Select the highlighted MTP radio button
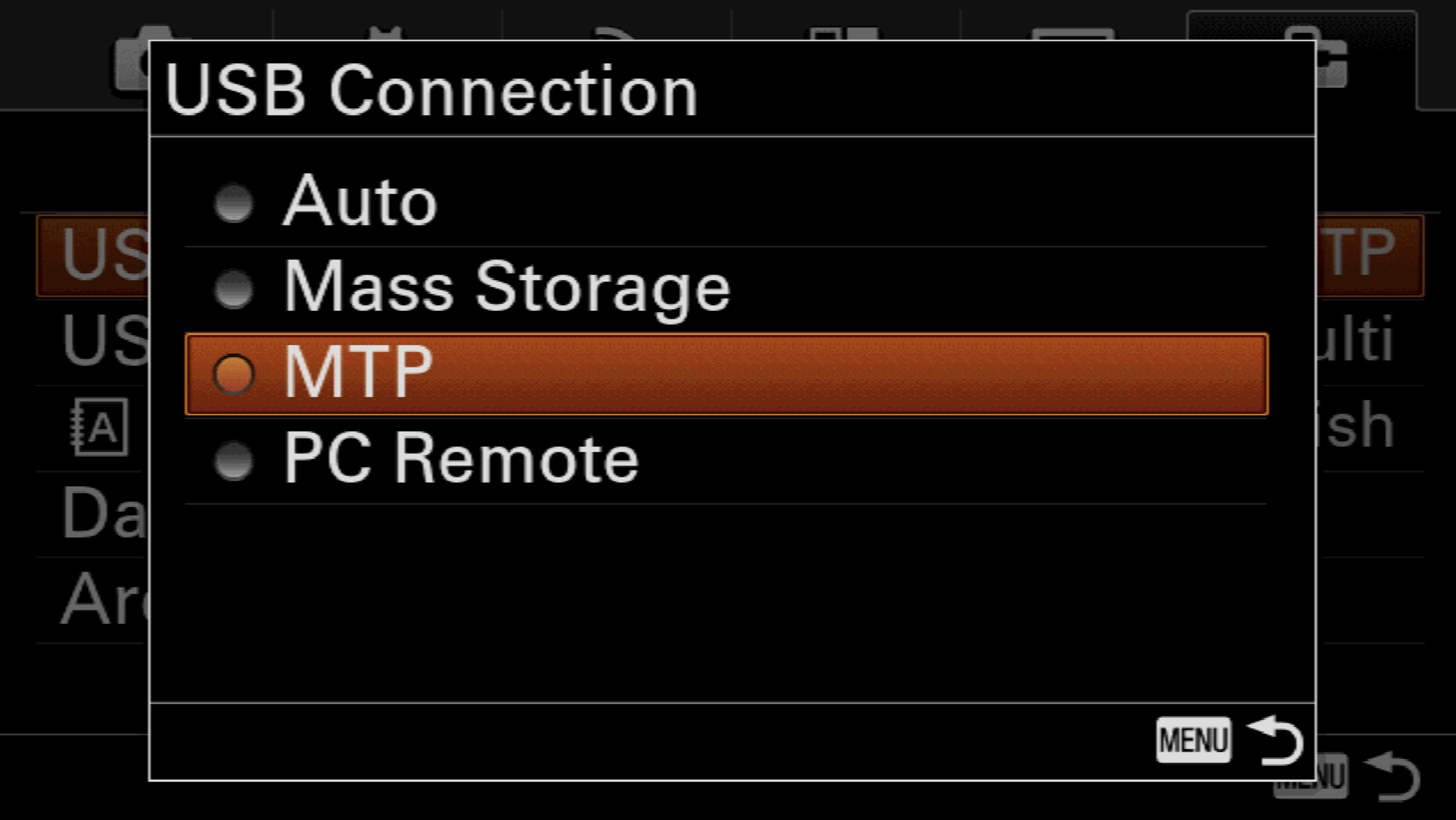 234,374
